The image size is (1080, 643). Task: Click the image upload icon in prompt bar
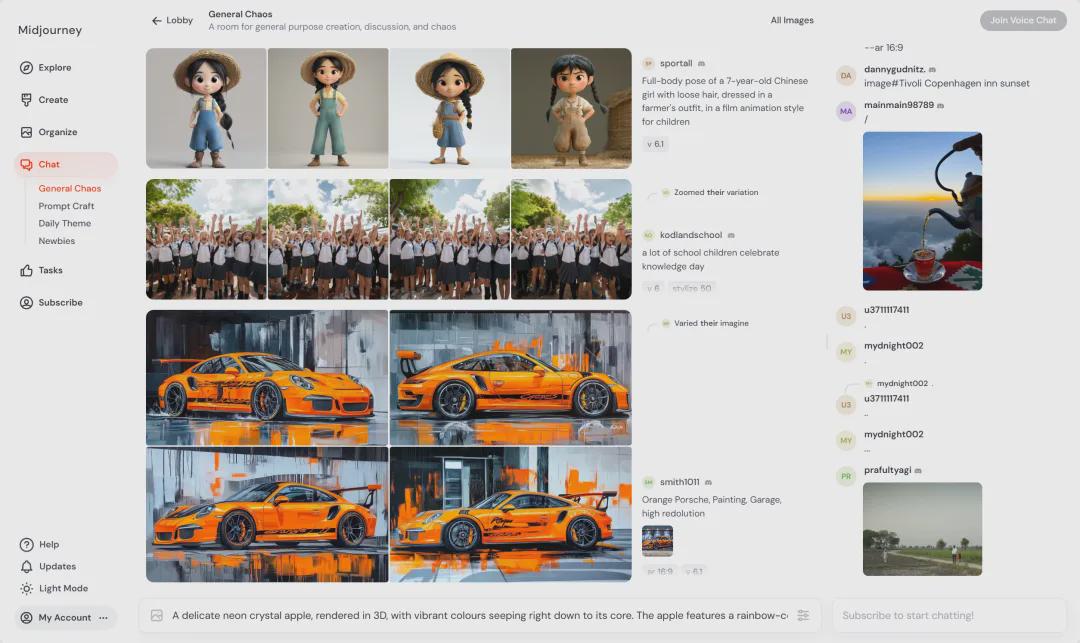(x=157, y=616)
